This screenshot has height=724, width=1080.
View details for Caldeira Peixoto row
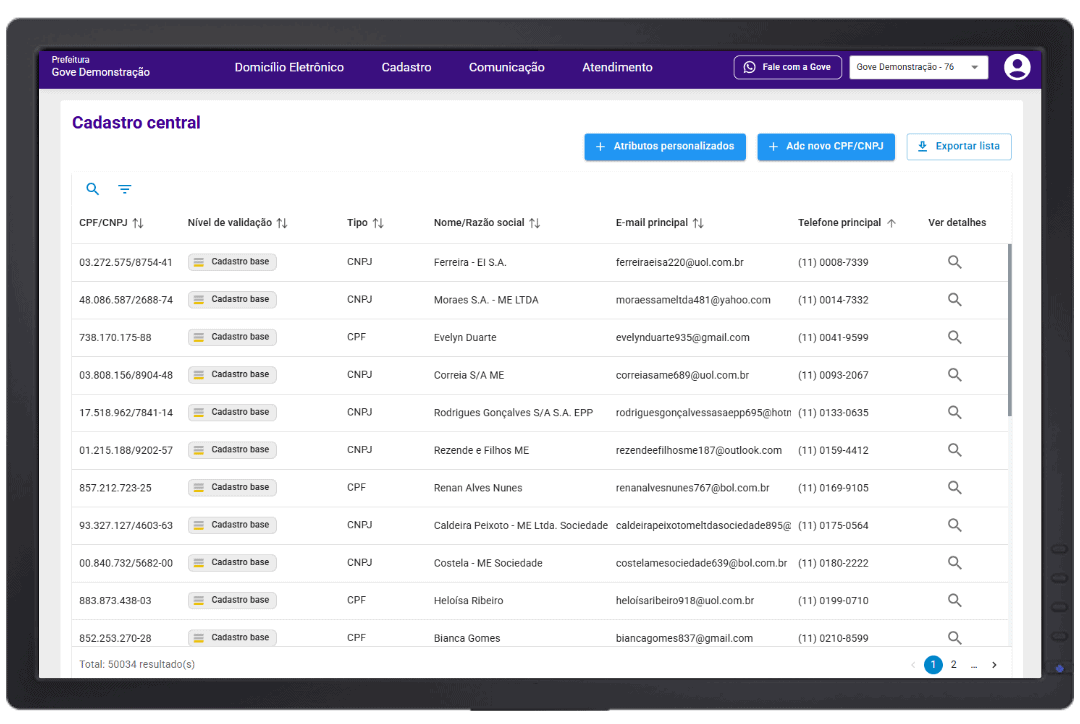click(954, 525)
